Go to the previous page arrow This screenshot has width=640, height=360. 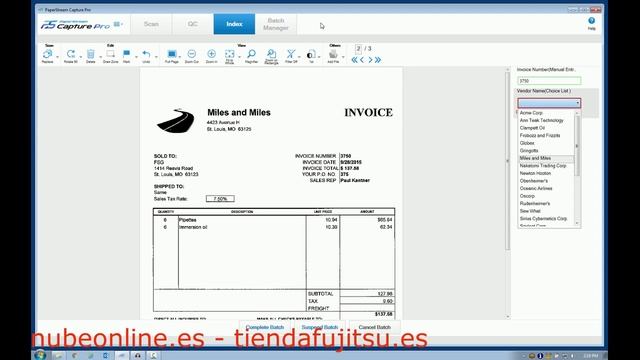(362, 60)
